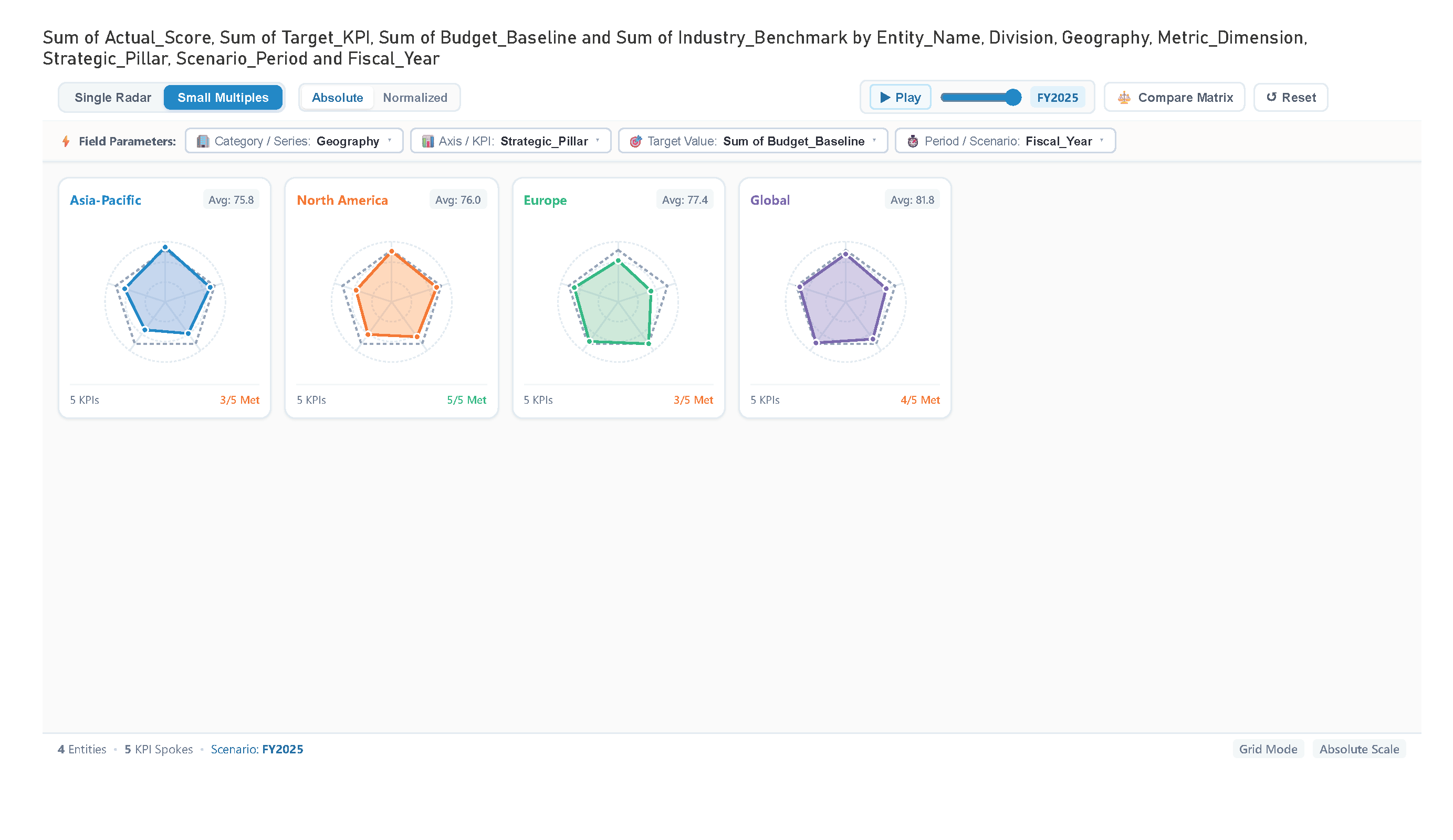1453x840 pixels.
Task: Click the Asia-Pacific radar chart
Action: [165, 301]
